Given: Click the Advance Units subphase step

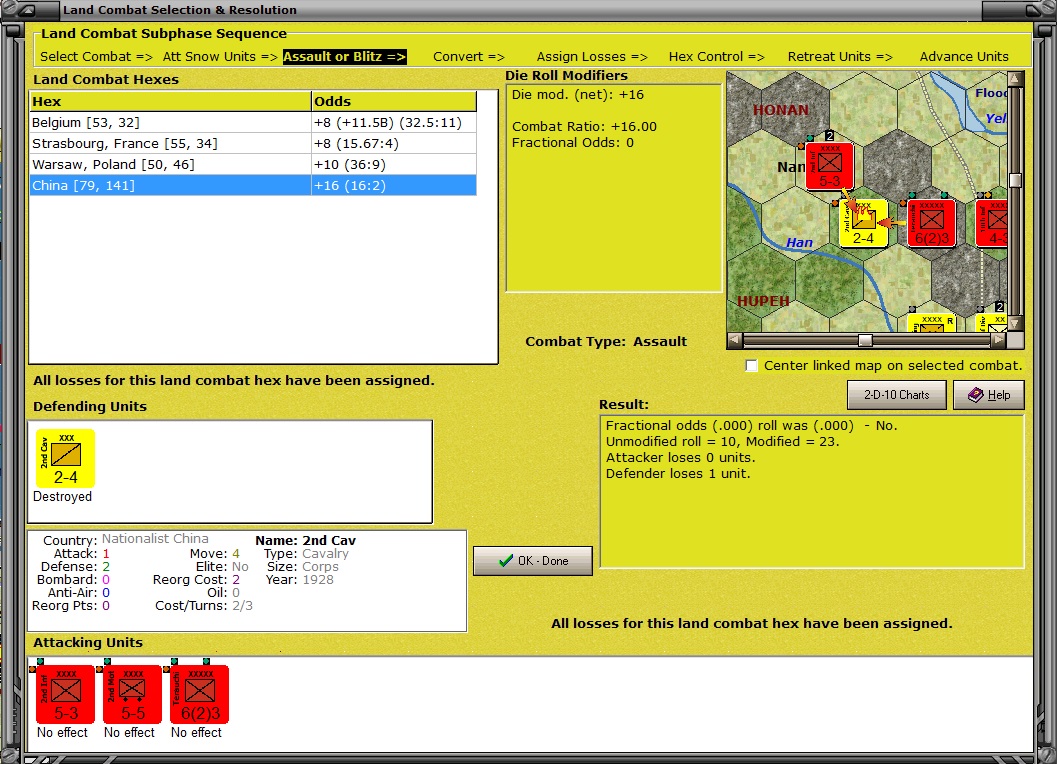Looking at the screenshot, I should coord(964,57).
